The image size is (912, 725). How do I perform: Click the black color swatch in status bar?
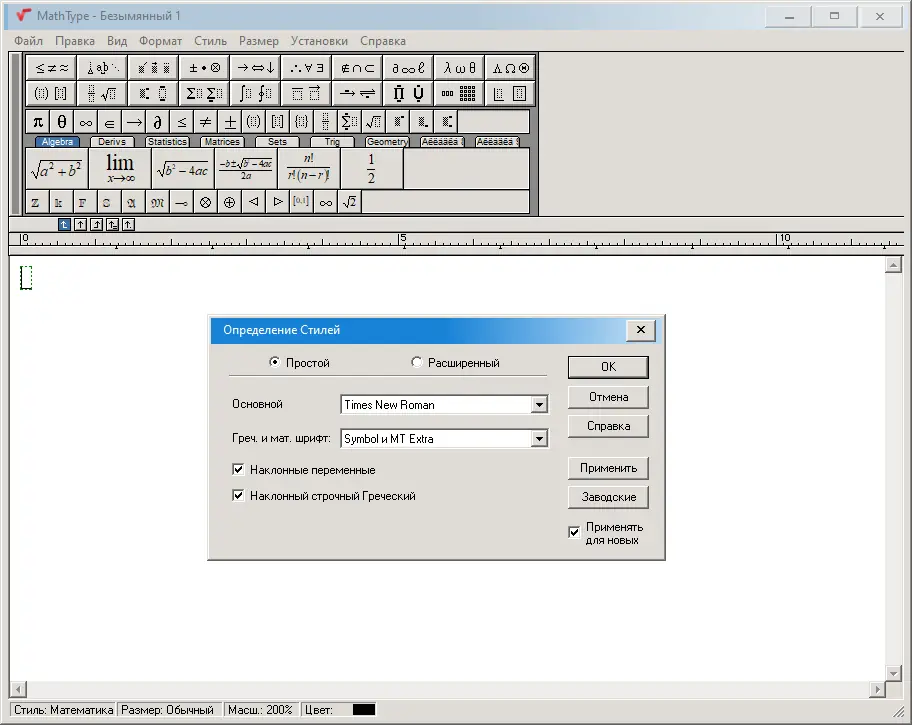click(365, 709)
